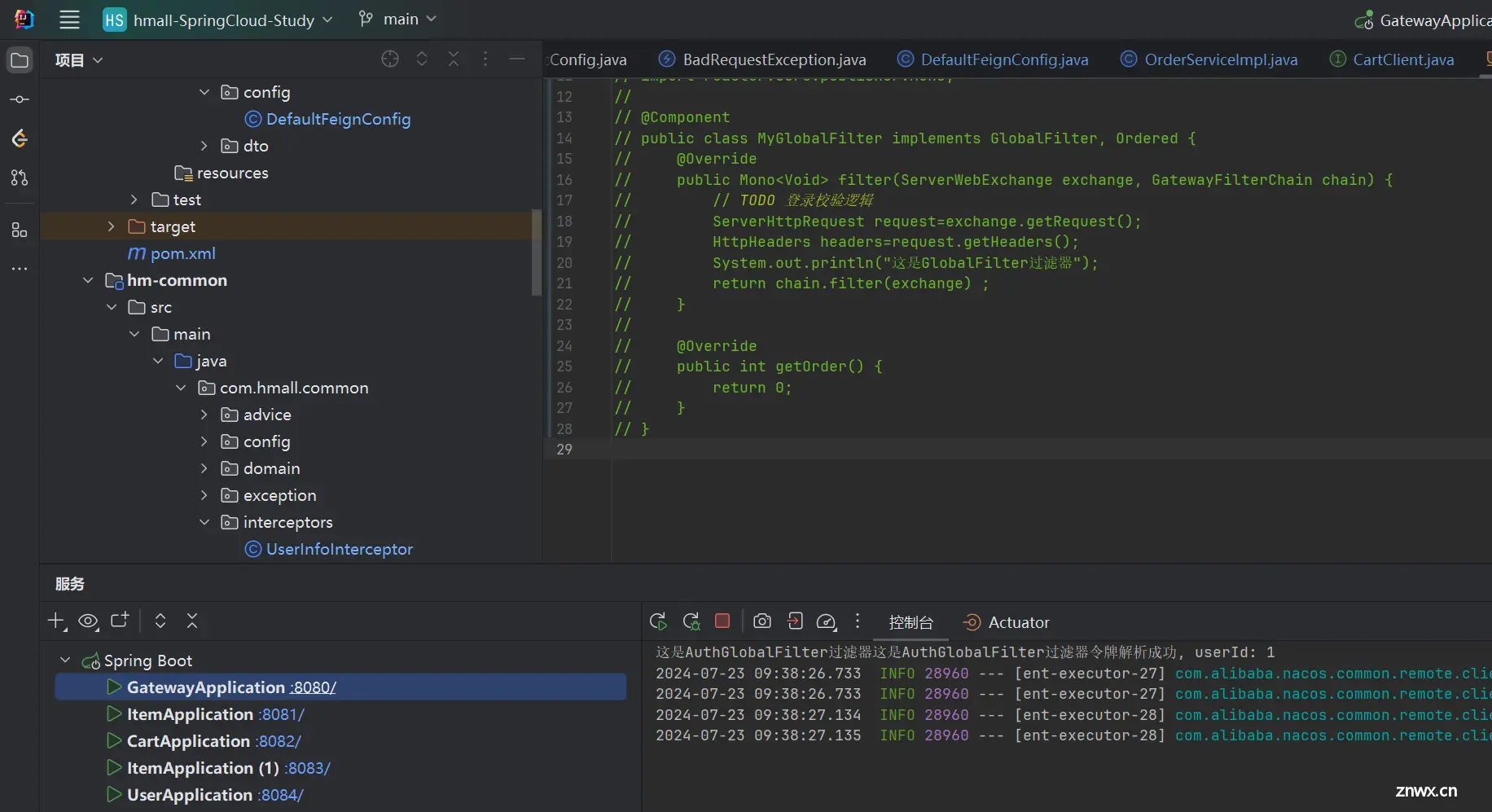1492x812 pixels.
Task: Open the Pull Requests tool window
Action: point(20,178)
